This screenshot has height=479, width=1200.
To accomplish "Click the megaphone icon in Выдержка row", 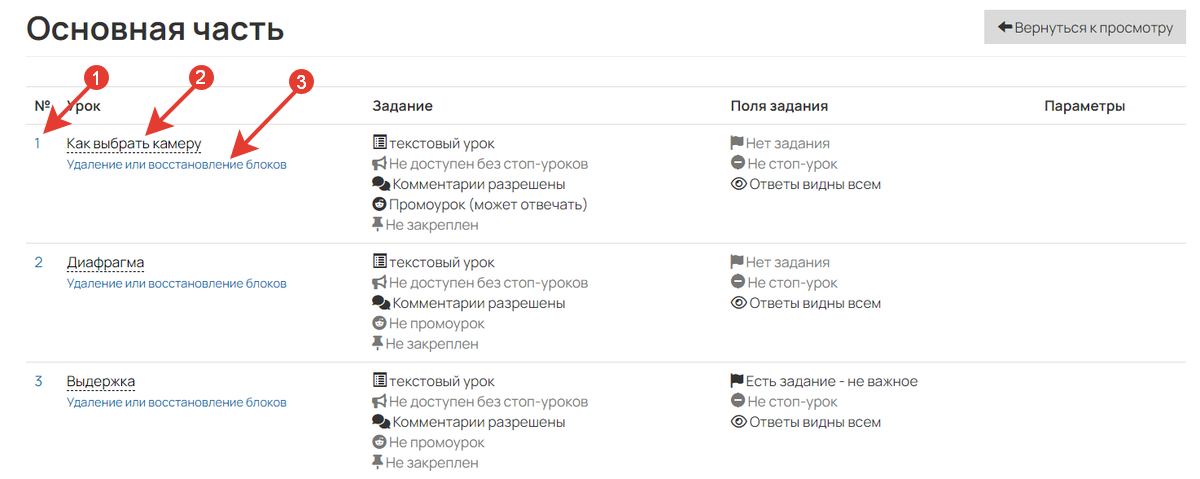I will coord(380,402).
